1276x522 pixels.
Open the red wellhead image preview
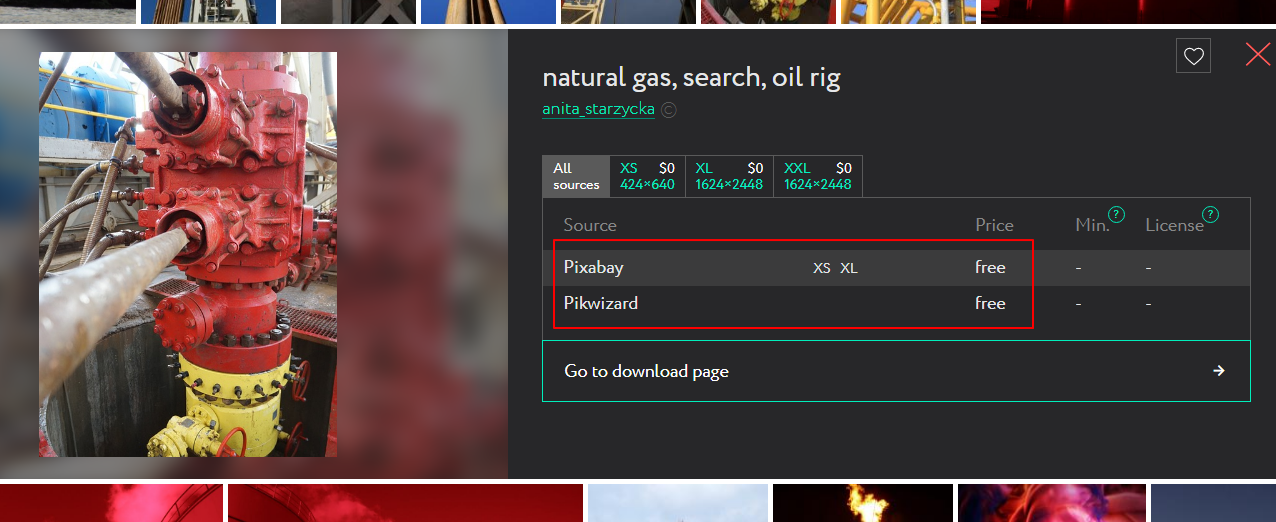pos(188,254)
